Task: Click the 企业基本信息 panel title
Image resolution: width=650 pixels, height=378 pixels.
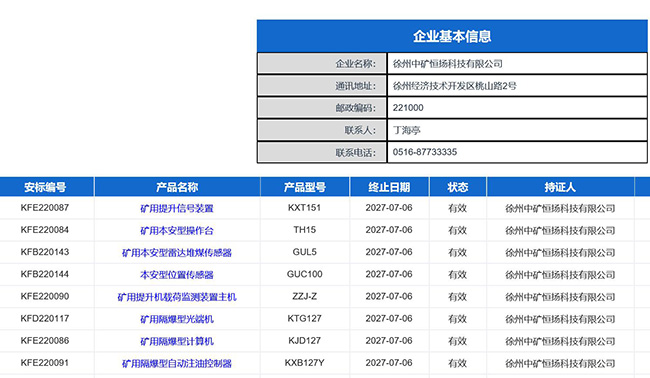Action: [452, 36]
